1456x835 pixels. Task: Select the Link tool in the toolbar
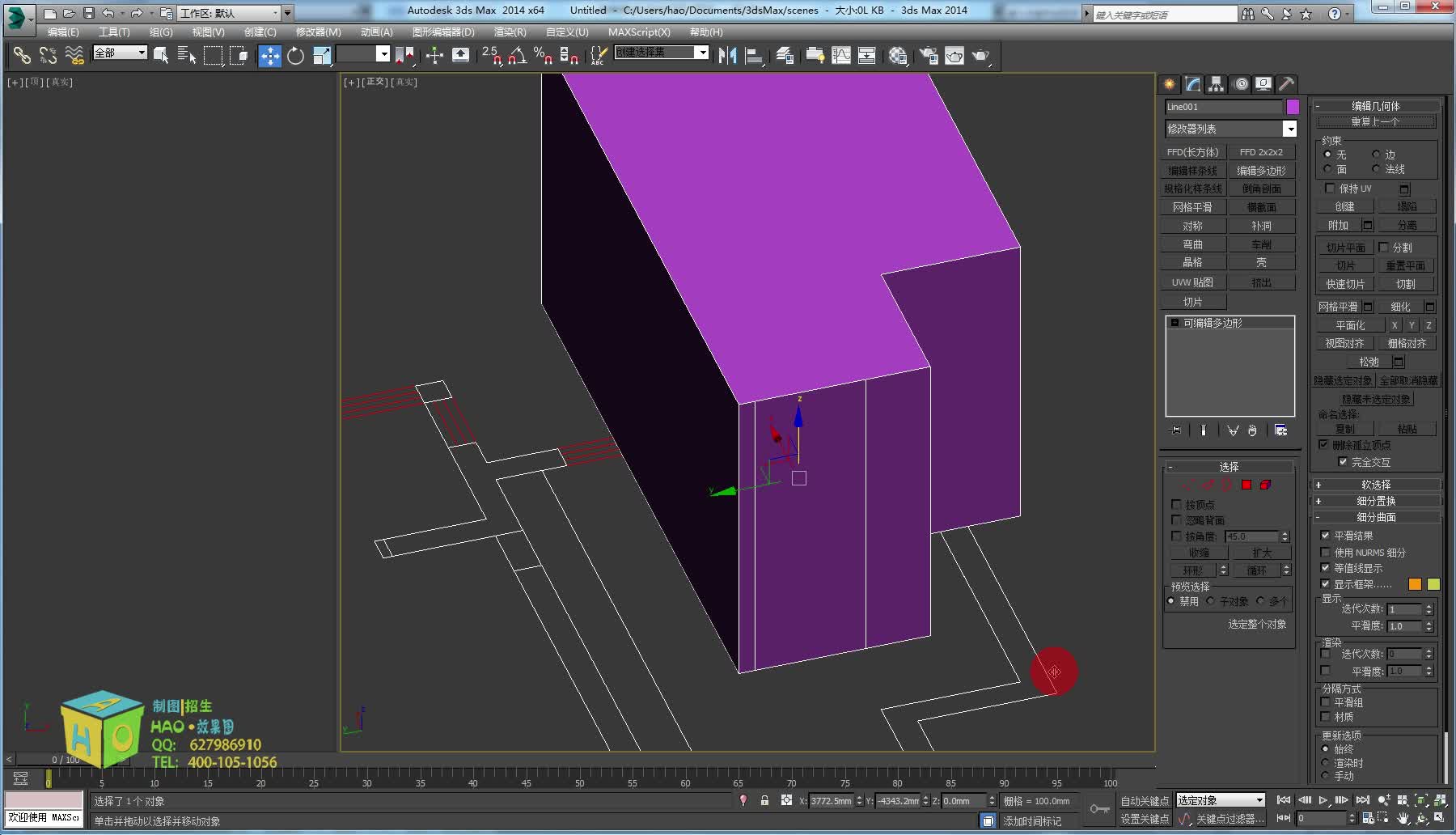click(22, 55)
